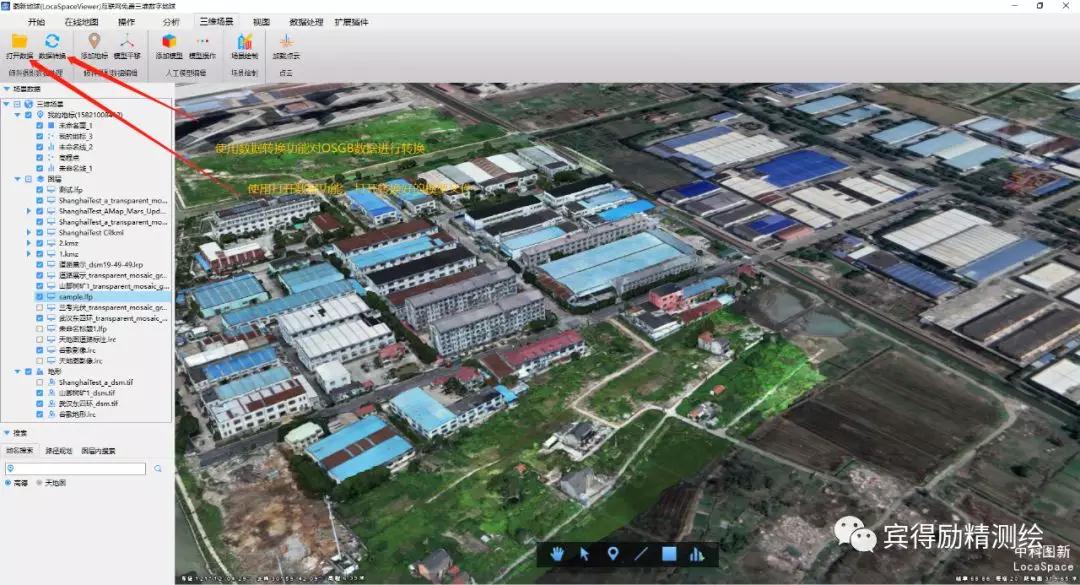Switch to the 在线地图 ribbon tab
The width and height of the screenshot is (1080, 585).
(x=81, y=21)
